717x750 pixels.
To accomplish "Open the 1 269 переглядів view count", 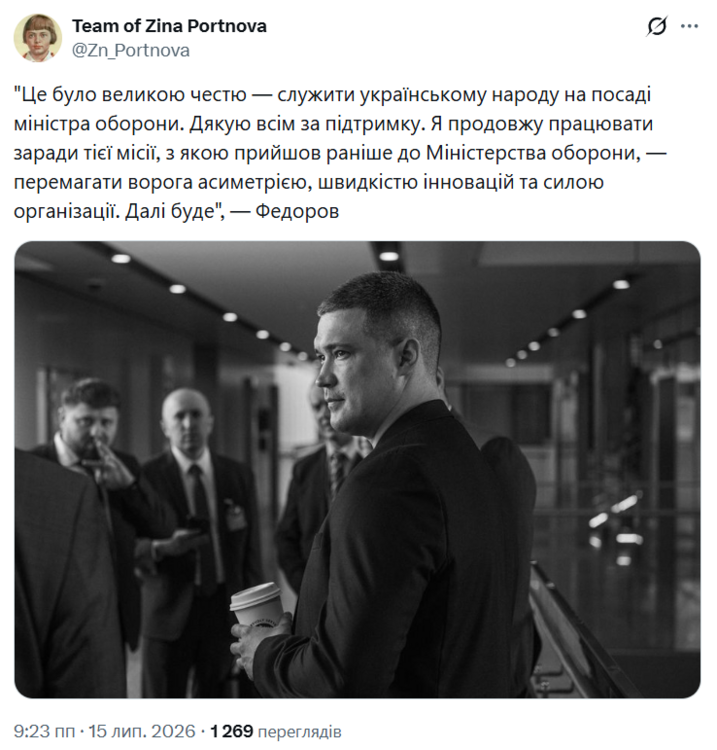I will (276, 731).
